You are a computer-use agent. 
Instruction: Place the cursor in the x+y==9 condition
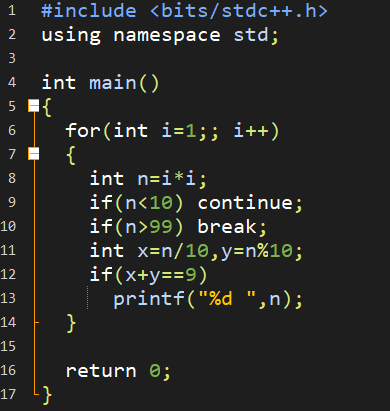click(x=161, y=275)
